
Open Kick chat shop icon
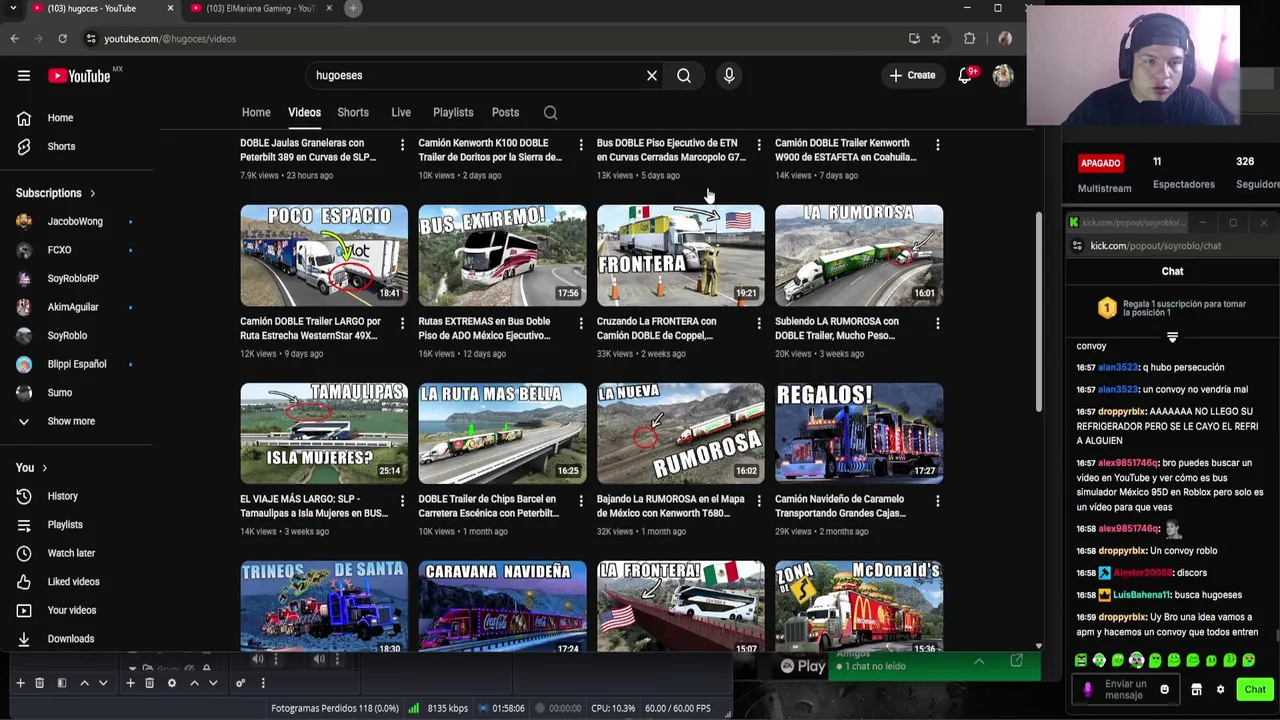click(x=1196, y=689)
